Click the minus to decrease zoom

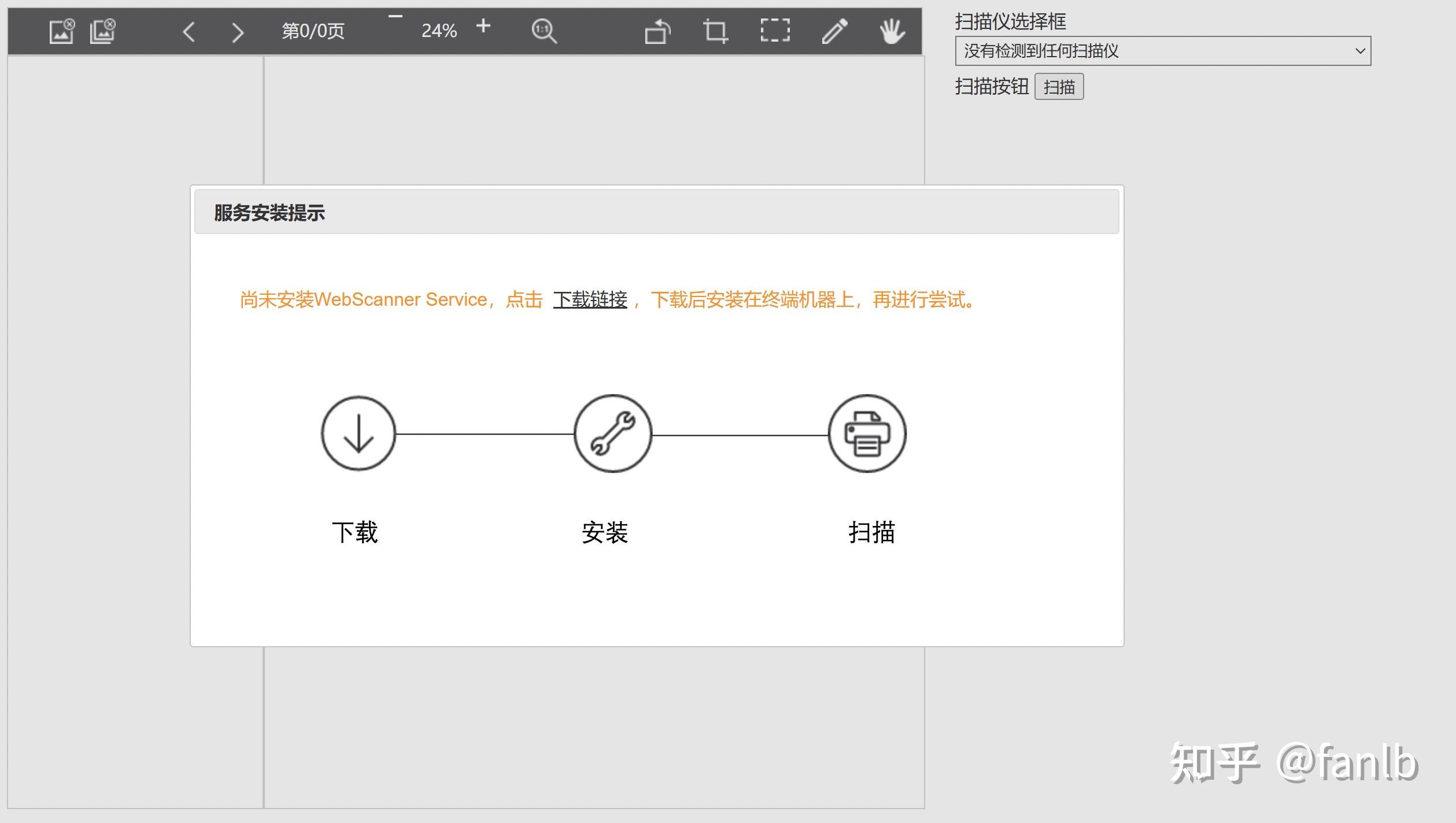pos(395,18)
